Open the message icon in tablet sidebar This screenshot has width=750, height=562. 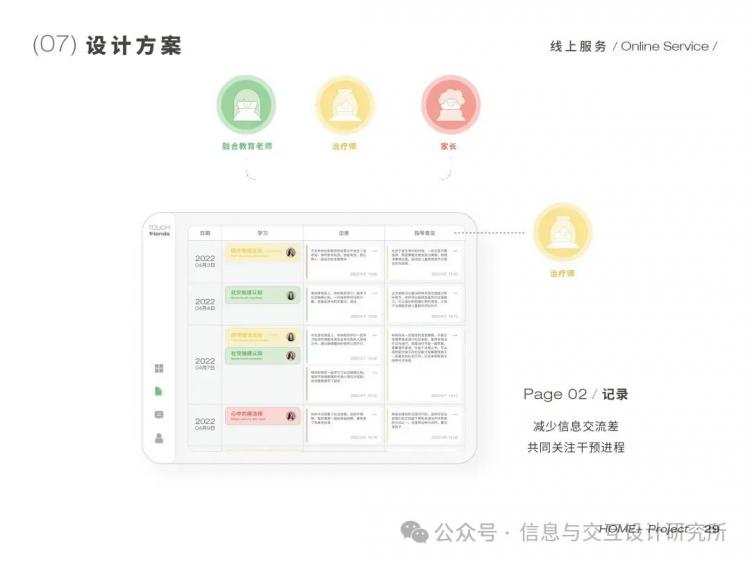point(159,414)
